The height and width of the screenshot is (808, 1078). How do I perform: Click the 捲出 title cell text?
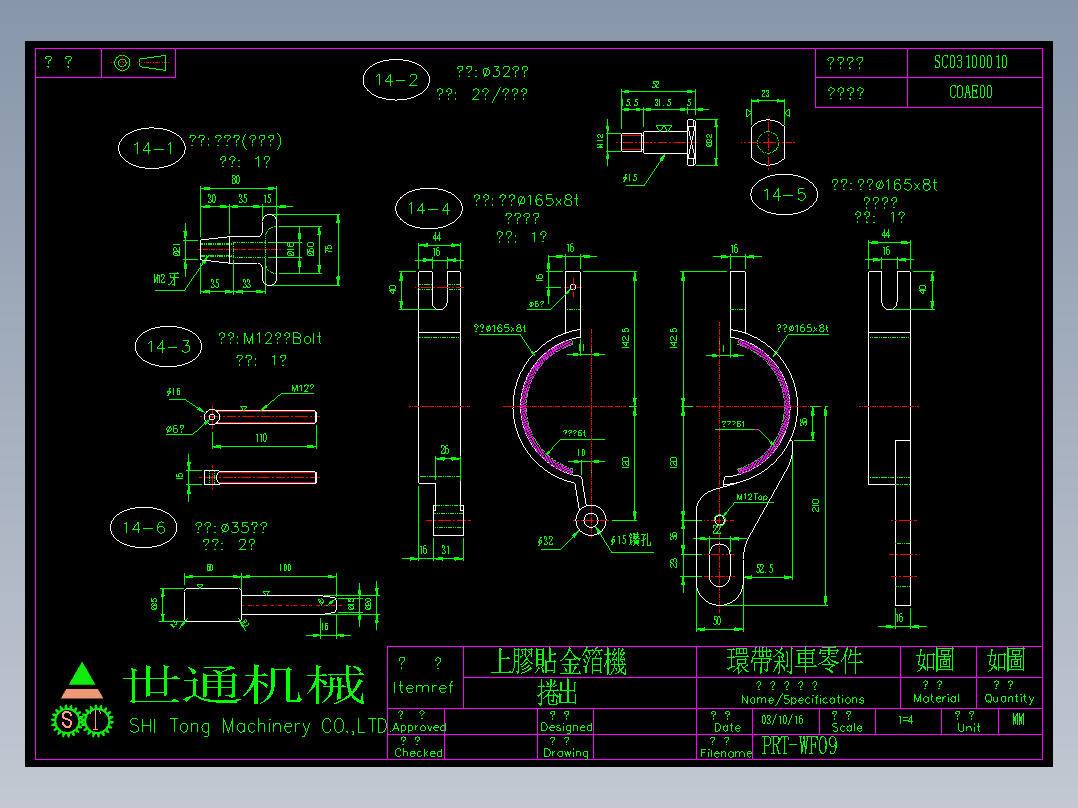point(558,692)
